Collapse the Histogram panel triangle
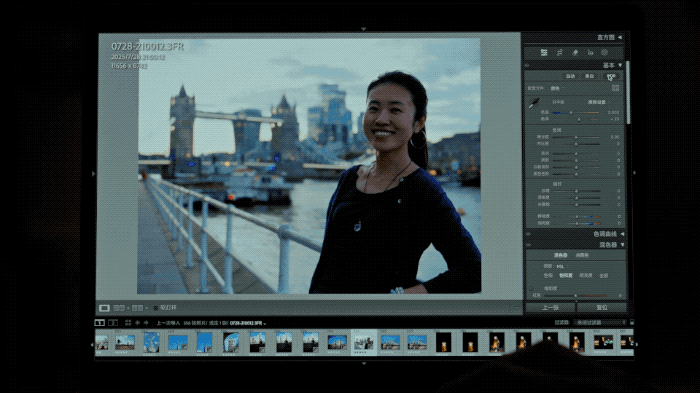The width and height of the screenshot is (700, 393). [620, 38]
